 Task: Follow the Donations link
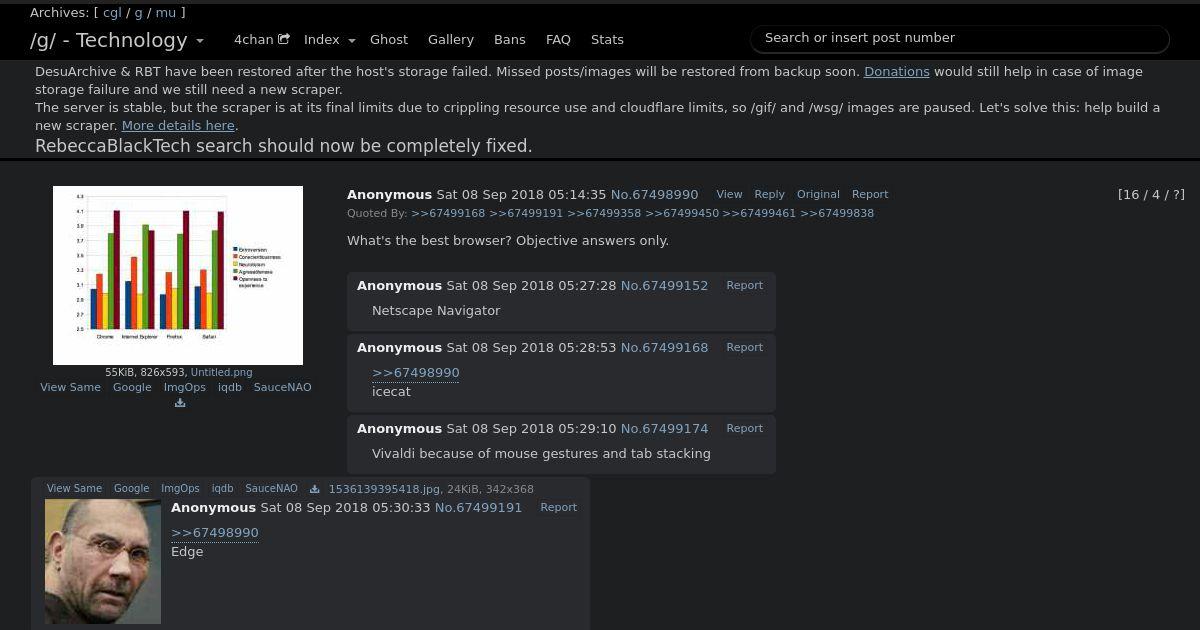tap(897, 72)
